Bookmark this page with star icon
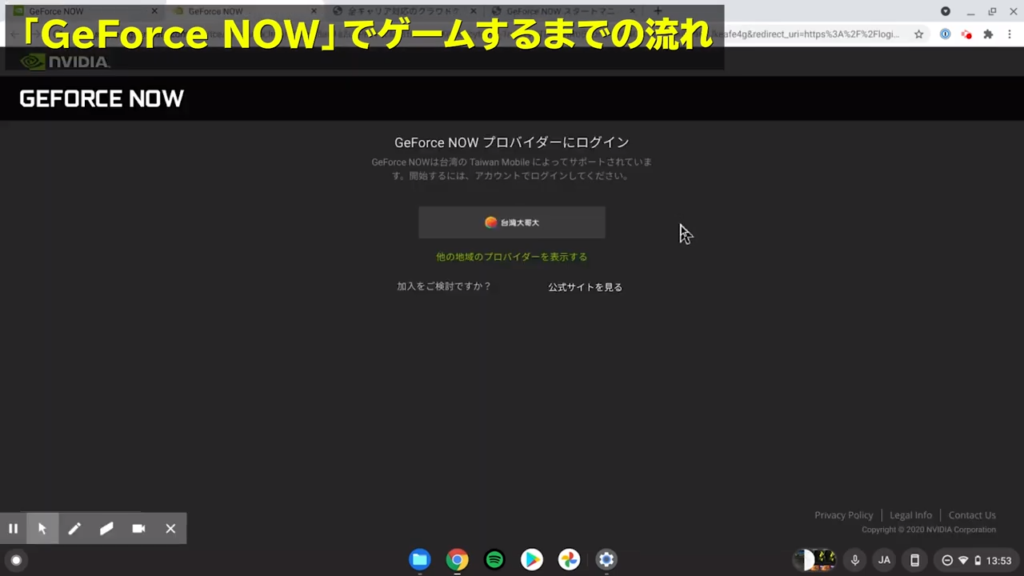 click(x=919, y=34)
